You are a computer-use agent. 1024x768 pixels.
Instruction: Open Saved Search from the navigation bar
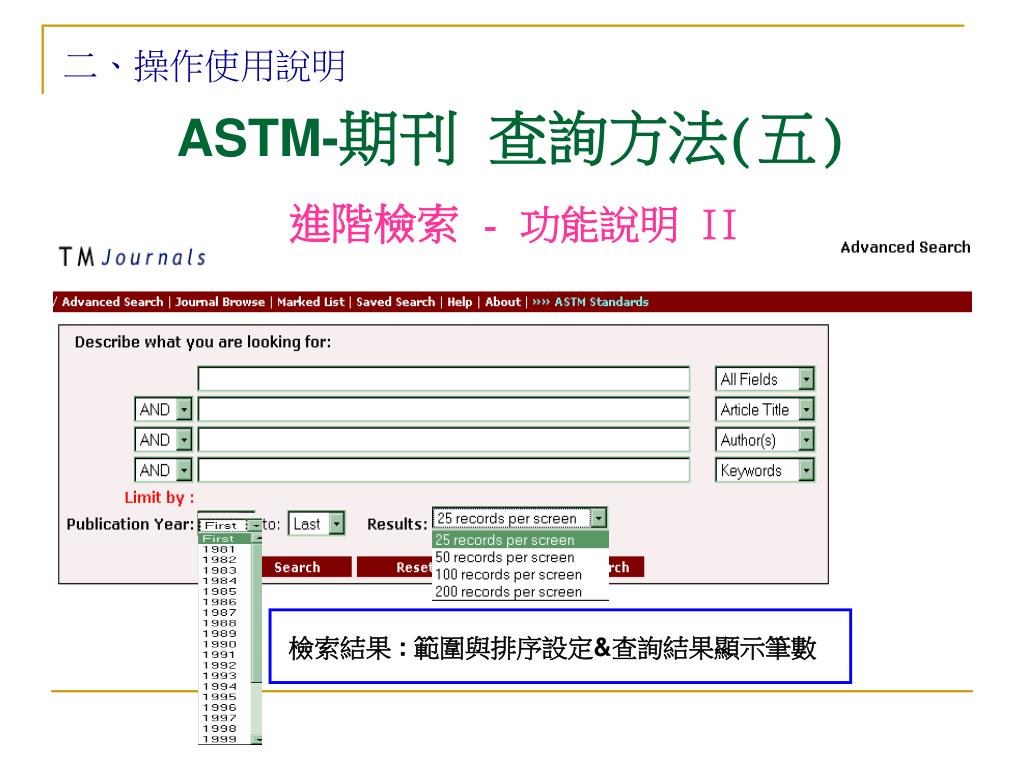pos(395,302)
